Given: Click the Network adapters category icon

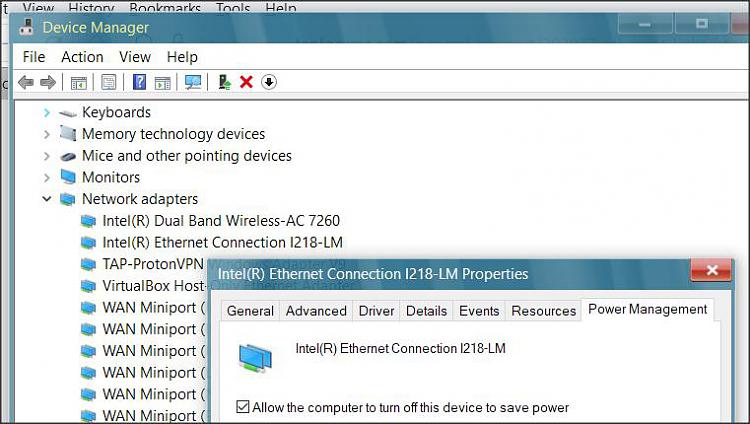Looking at the screenshot, I should (x=67, y=199).
